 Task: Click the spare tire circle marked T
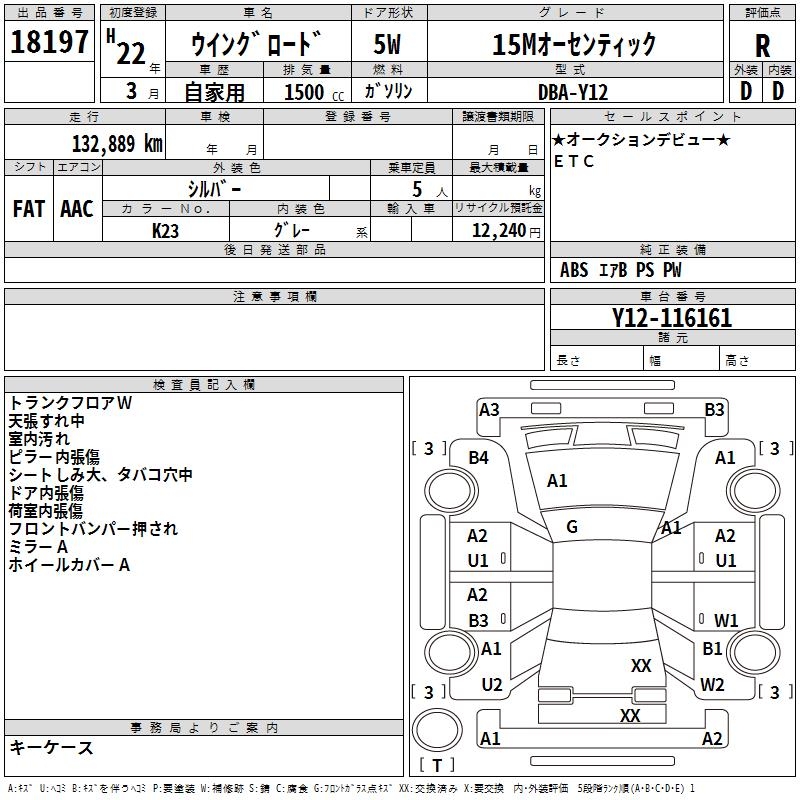click(437, 730)
